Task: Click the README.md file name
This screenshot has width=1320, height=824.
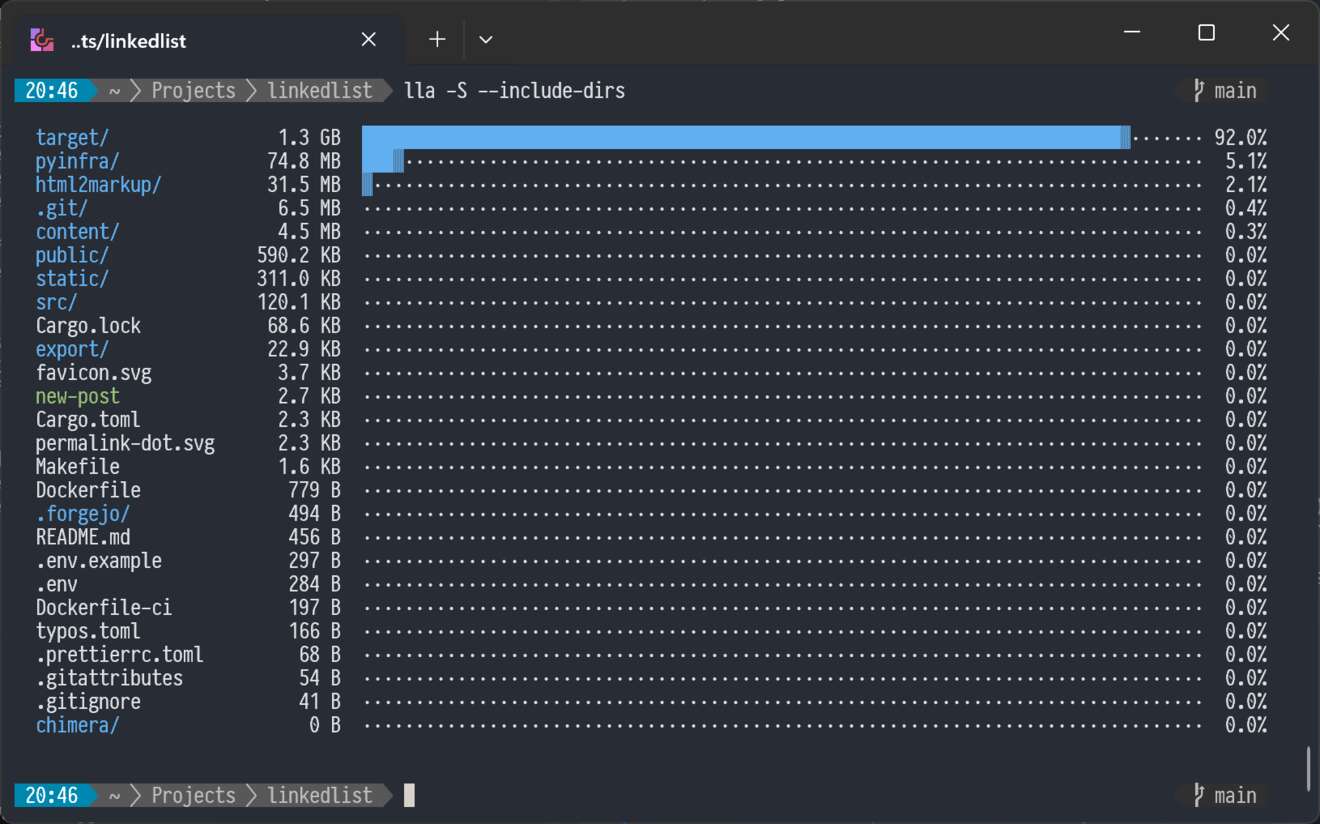Action: [x=83, y=537]
